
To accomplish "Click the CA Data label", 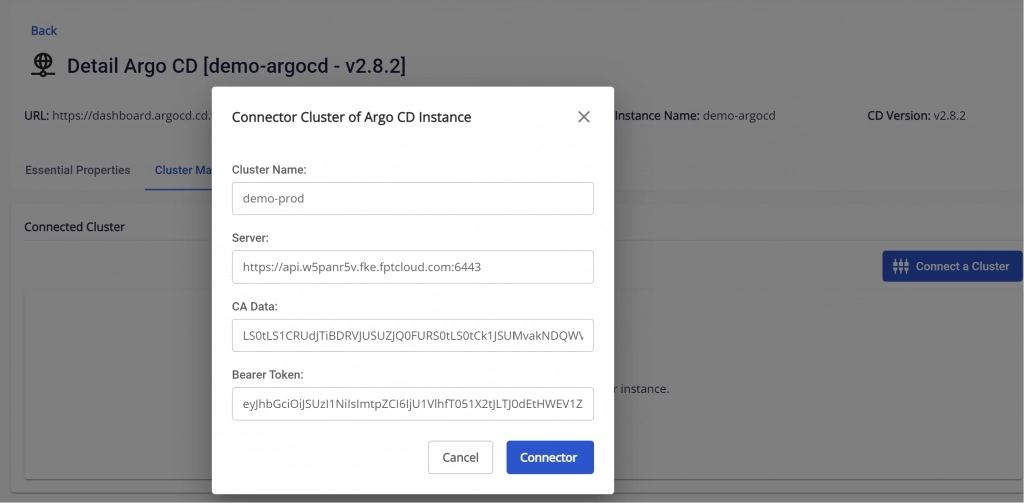I will [255, 306].
